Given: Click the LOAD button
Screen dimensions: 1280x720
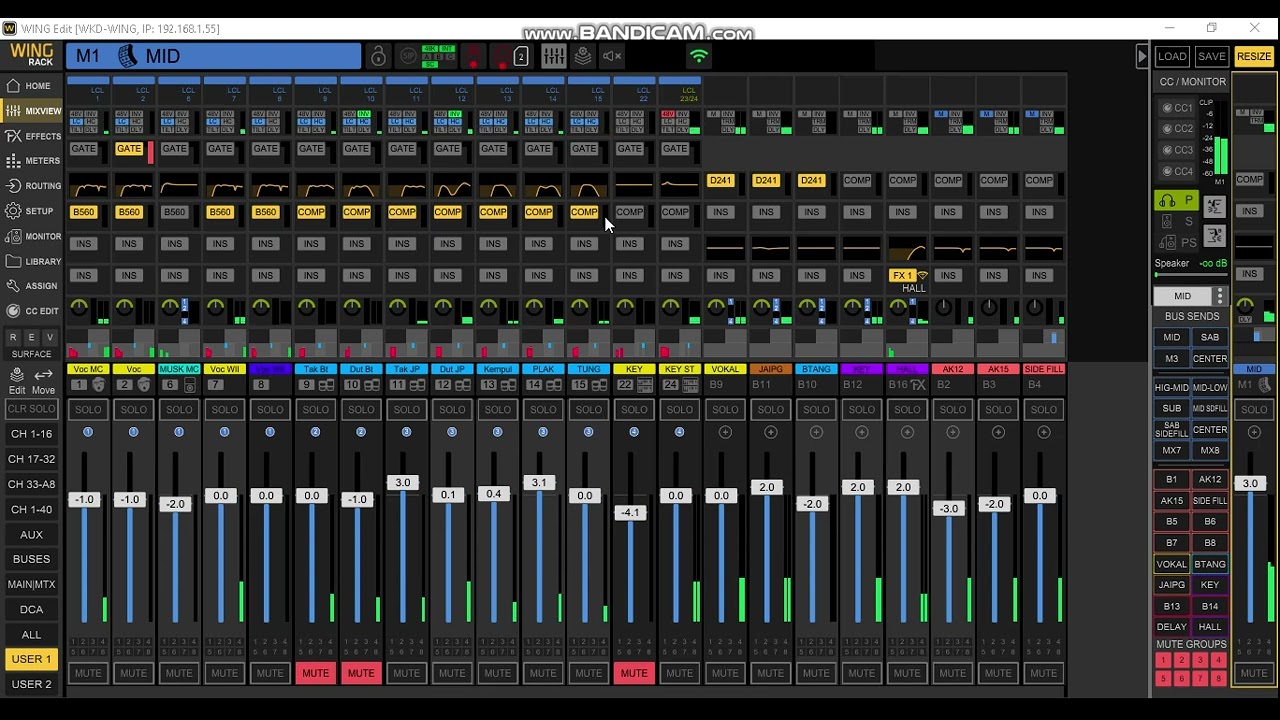Looking at the screenshot, I should [x=1172, y=57].
